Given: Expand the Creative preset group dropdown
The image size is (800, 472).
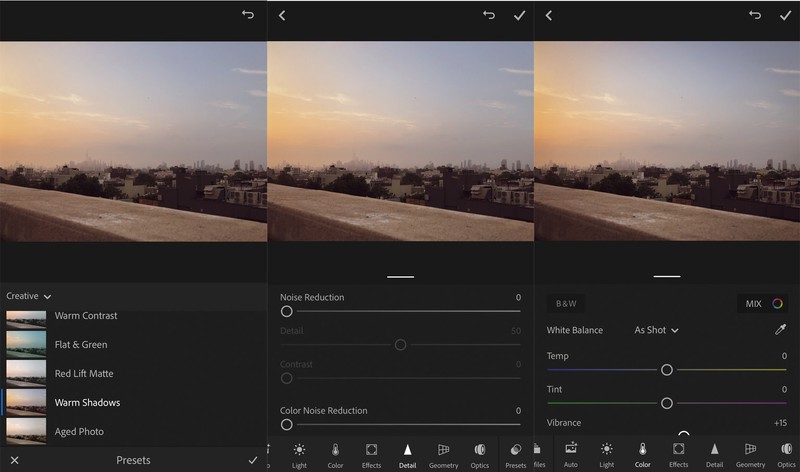Looking at the screenshot, I should [x=29, y=296].
